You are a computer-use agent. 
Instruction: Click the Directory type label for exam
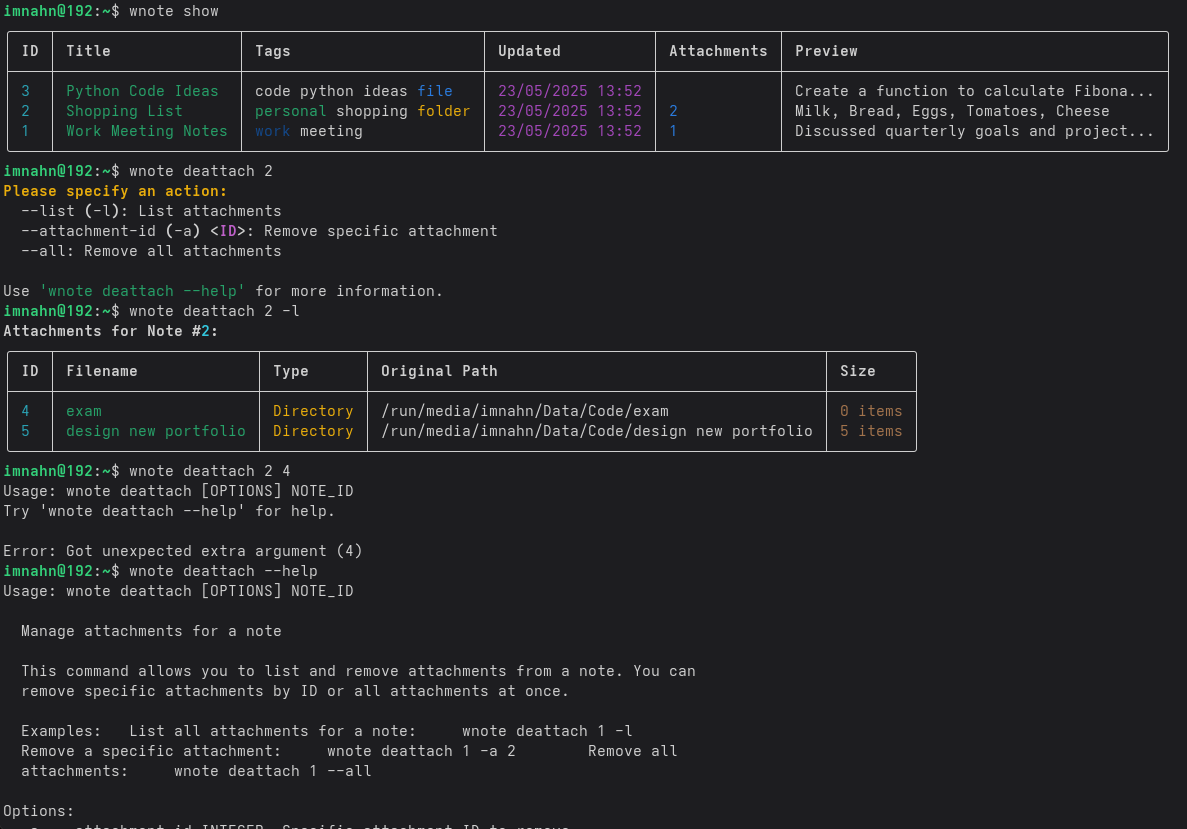point(313,411)
